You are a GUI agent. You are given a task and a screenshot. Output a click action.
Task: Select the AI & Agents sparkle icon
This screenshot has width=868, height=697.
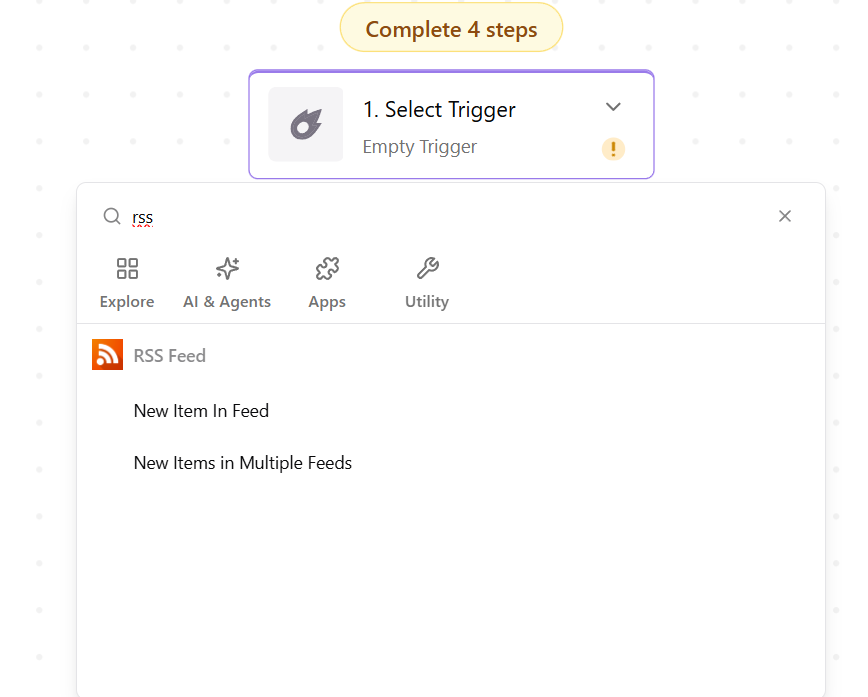pyautogui.click(x=227, y=268)
